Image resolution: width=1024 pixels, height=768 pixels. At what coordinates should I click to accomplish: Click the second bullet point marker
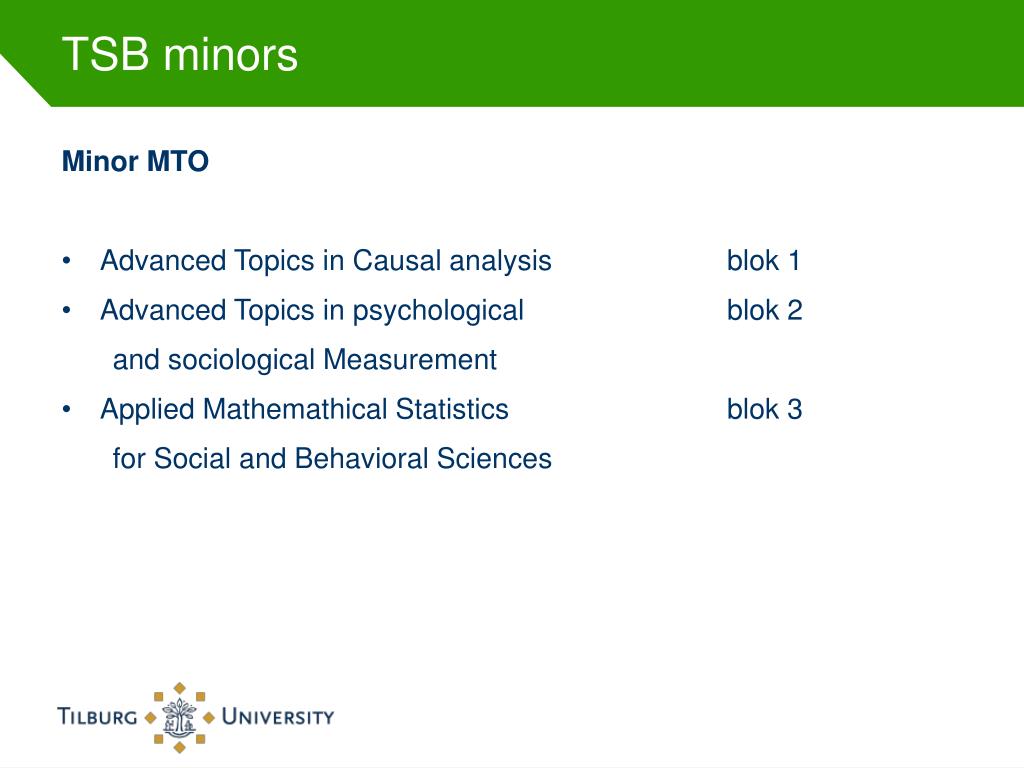click(67, 311)
